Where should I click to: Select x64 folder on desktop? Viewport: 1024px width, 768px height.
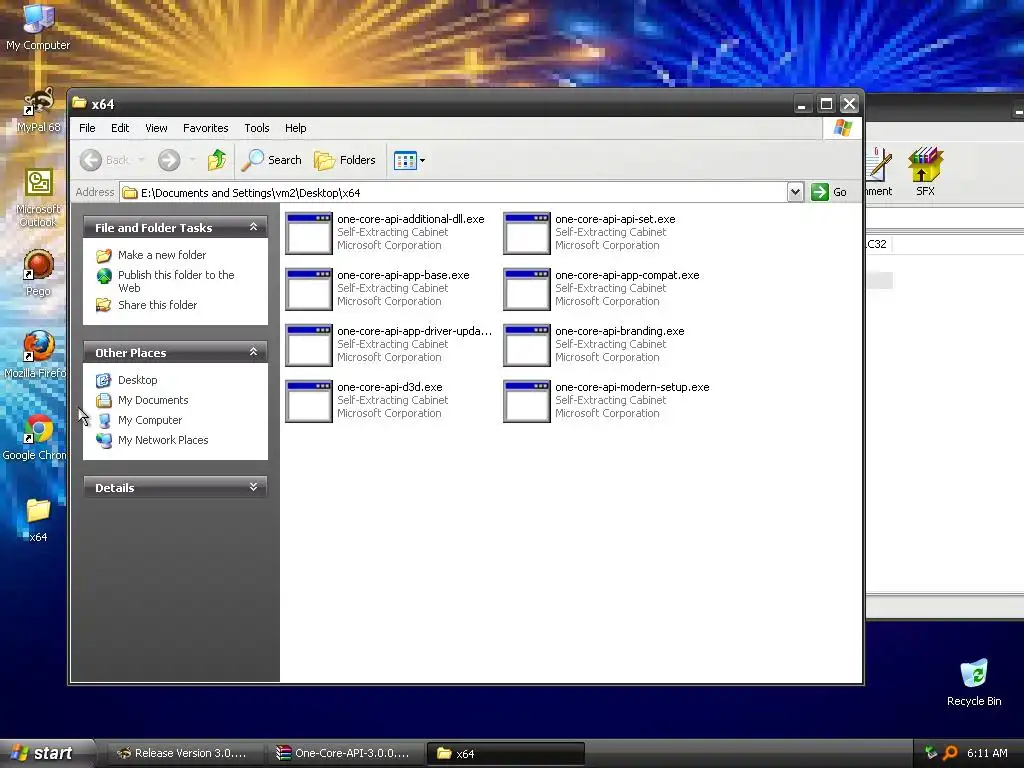[x=38, y=520]
